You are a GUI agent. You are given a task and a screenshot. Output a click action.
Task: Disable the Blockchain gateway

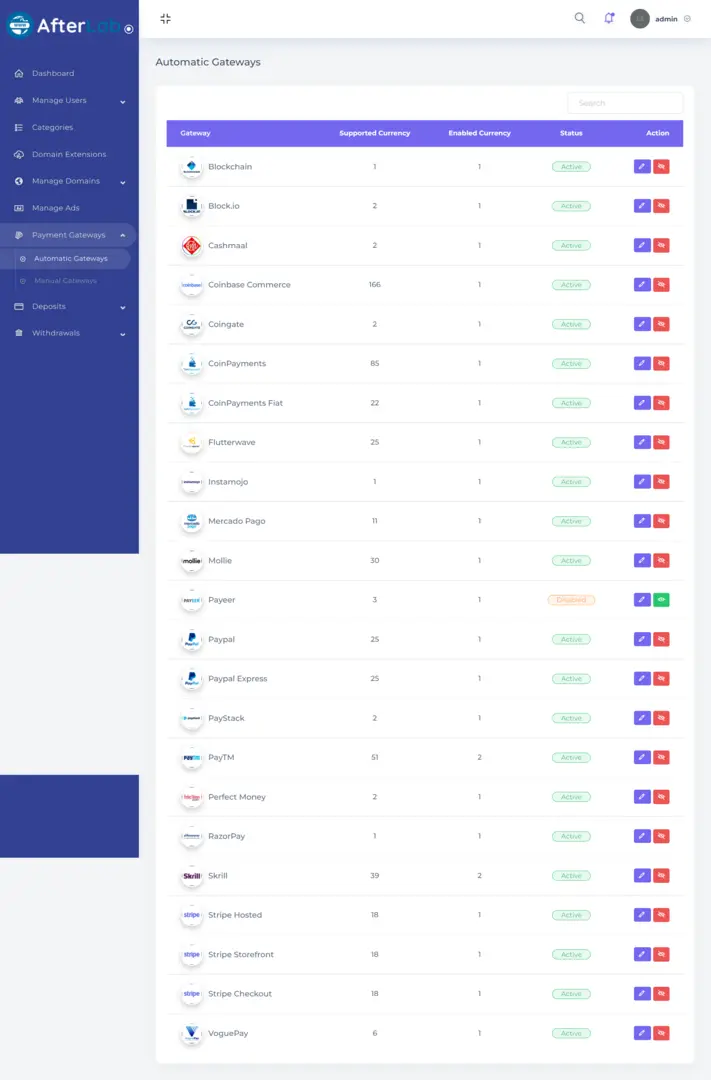click(x=661, y=167)
